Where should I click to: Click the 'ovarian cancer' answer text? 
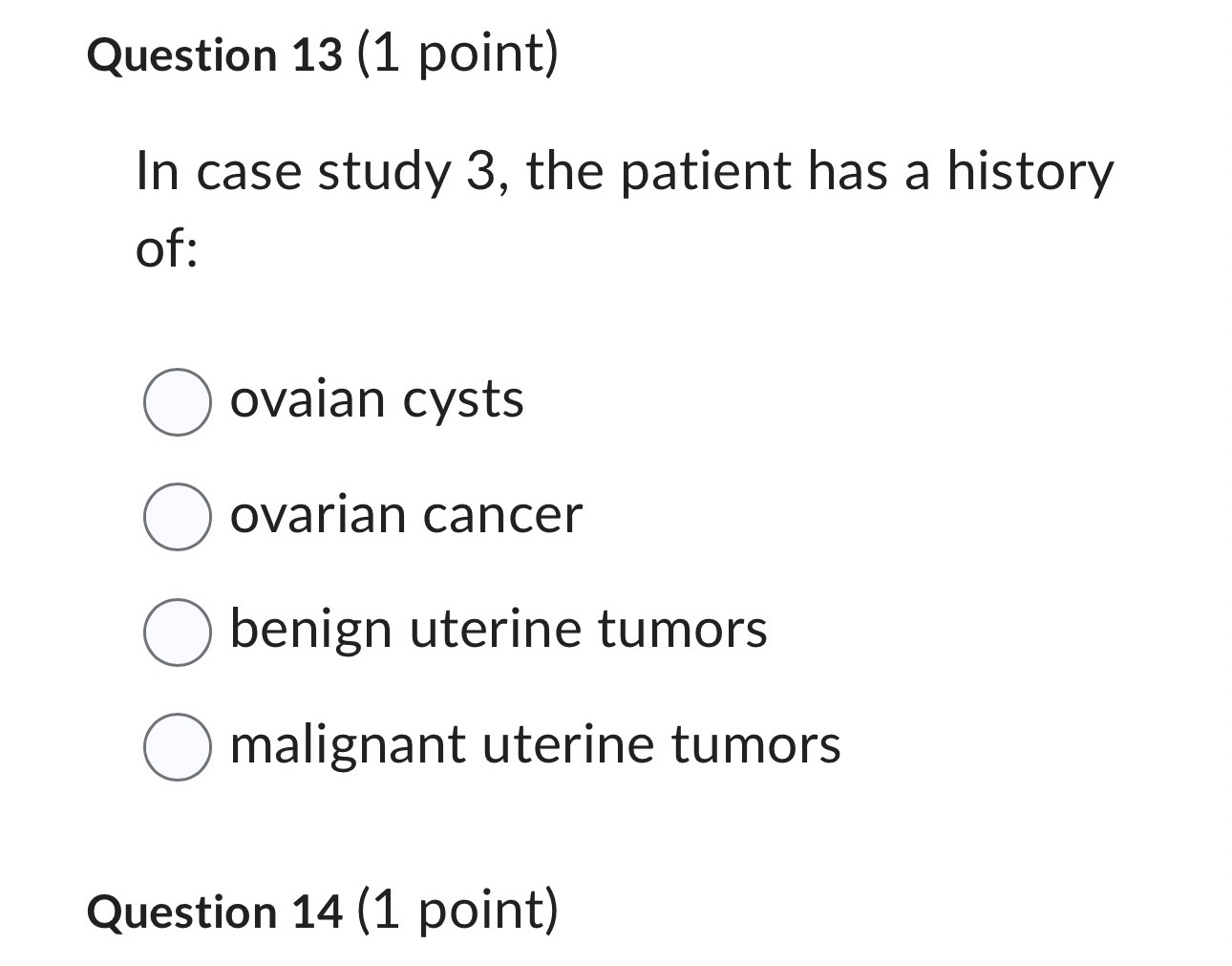[405, 515]
